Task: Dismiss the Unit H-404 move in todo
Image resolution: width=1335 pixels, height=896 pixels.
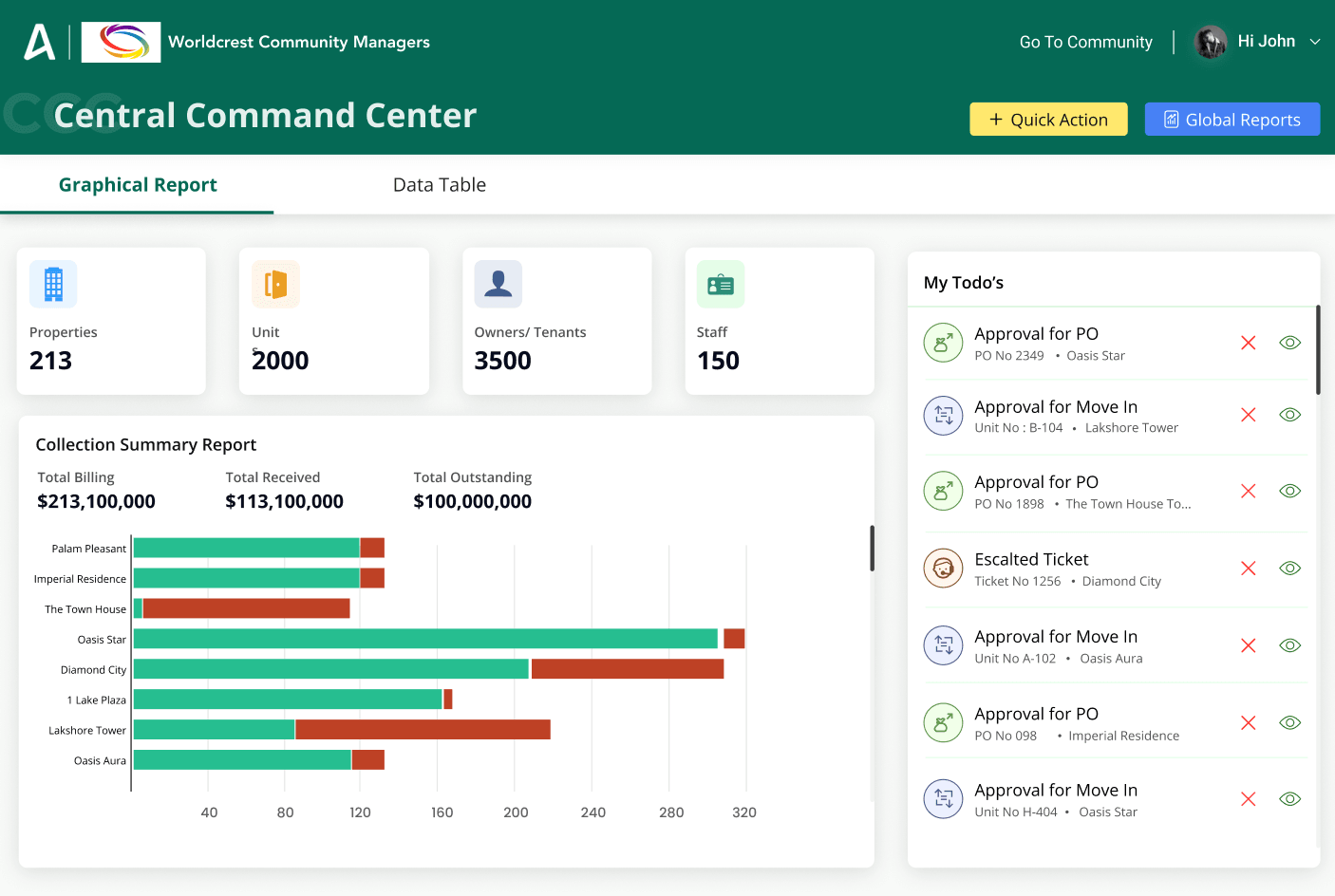Action: tap(1249, 799)
